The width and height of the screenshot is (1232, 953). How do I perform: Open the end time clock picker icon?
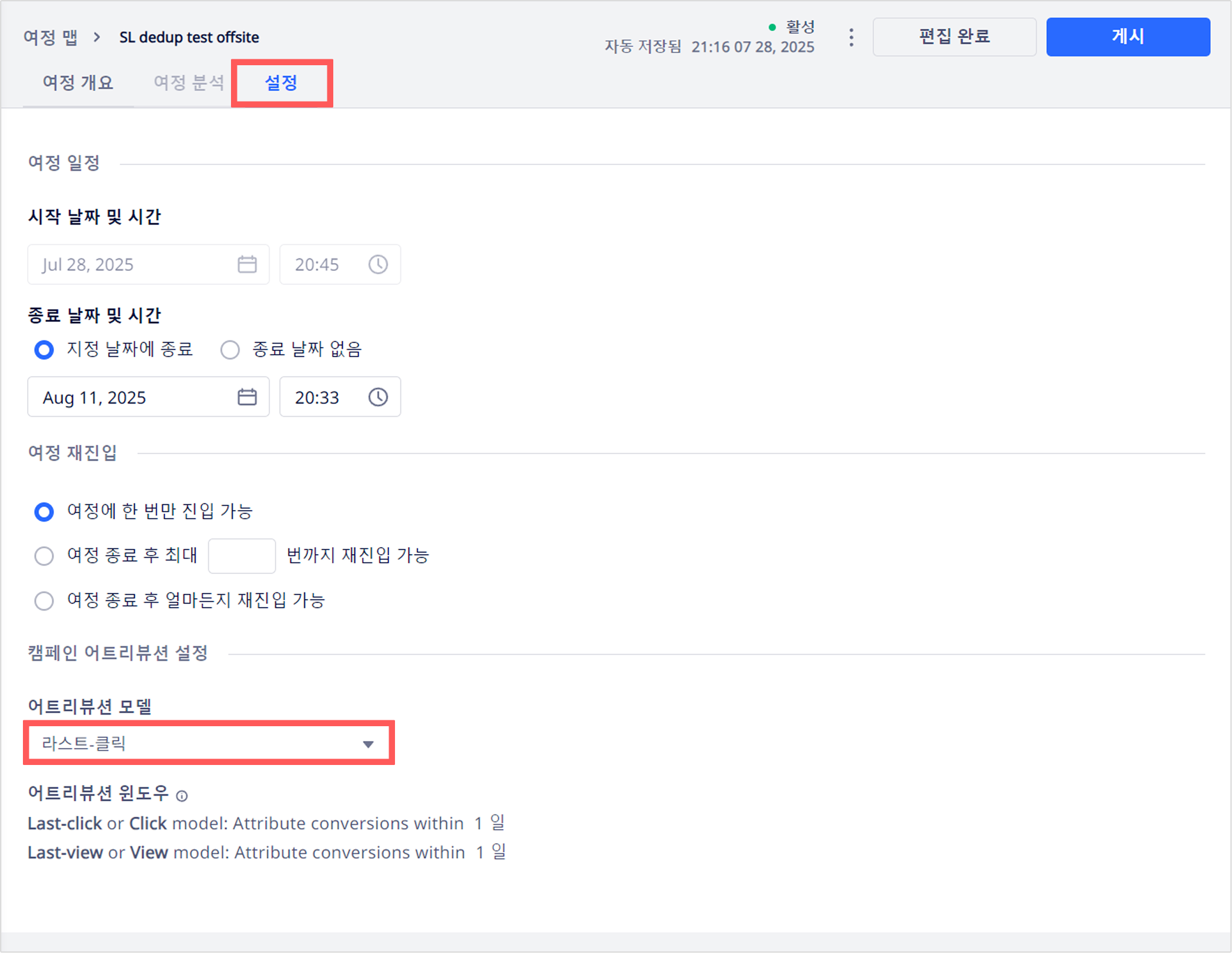tap(378, 397)
